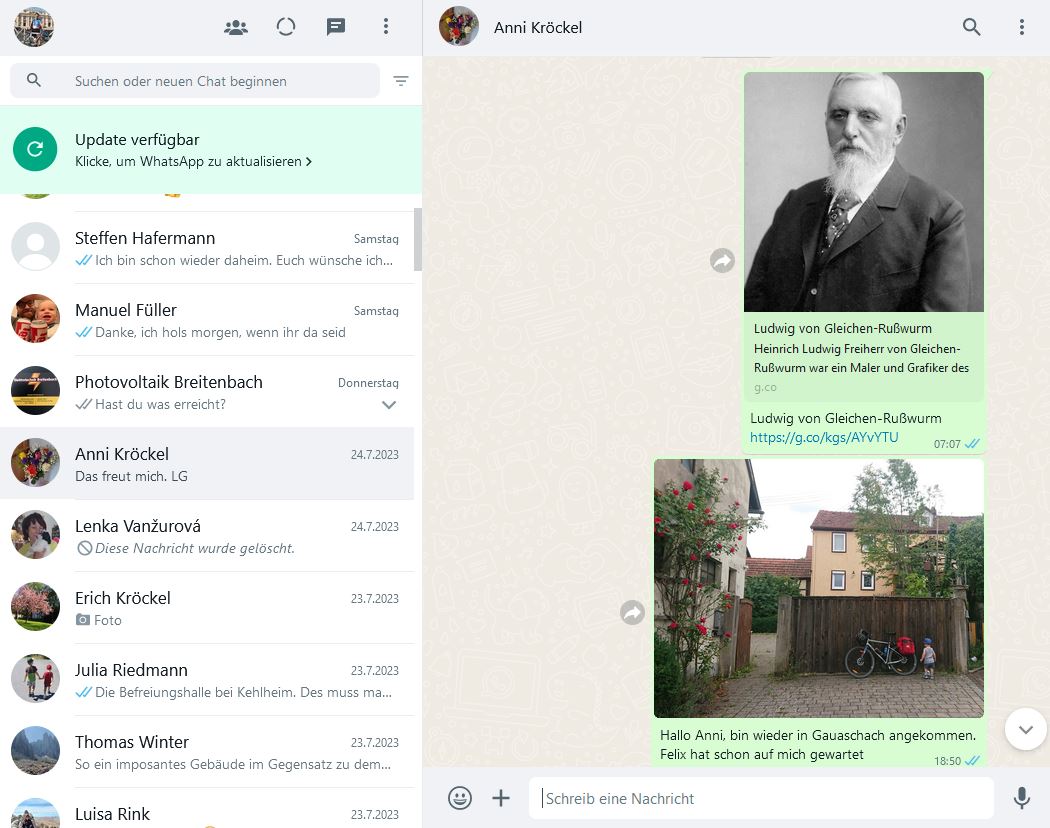Click the 'Foto' preview under Erich Kröckel
The height and width of the screenshot is (828, 1050).
(x=108, y=620)
